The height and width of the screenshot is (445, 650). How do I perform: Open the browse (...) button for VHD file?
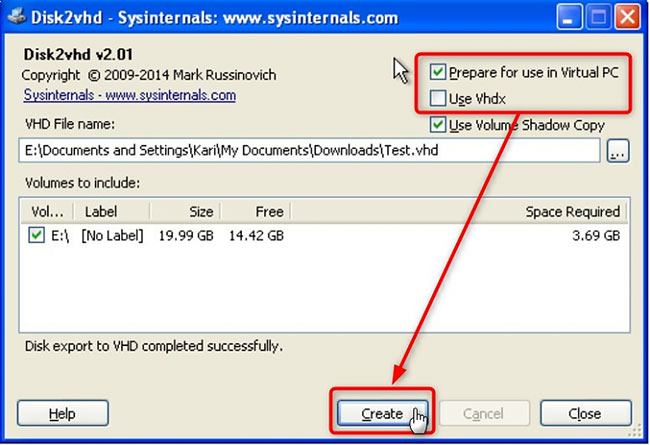coord(618,151)
